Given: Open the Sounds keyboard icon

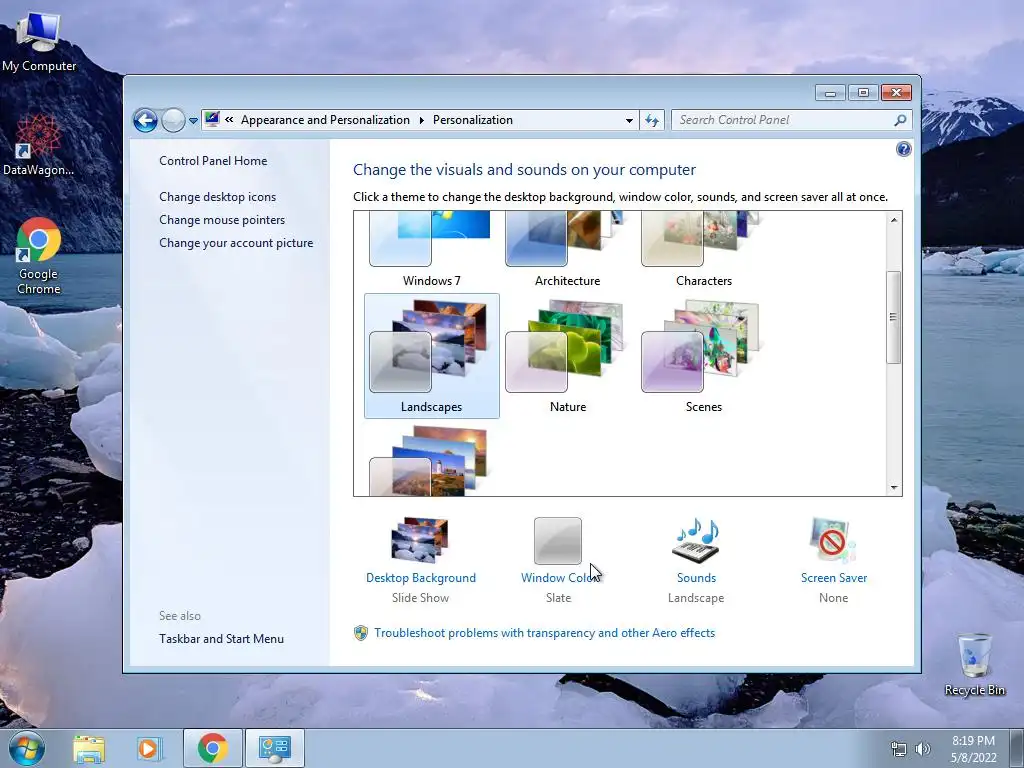Looking at the screenshot, I should (696, 540).
